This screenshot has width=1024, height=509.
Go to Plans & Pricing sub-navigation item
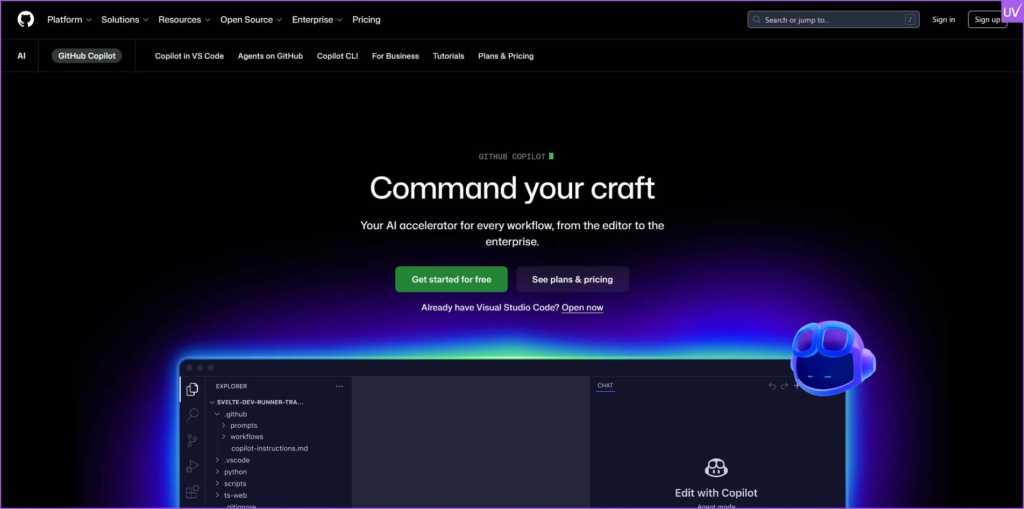[x=505, y=56]
